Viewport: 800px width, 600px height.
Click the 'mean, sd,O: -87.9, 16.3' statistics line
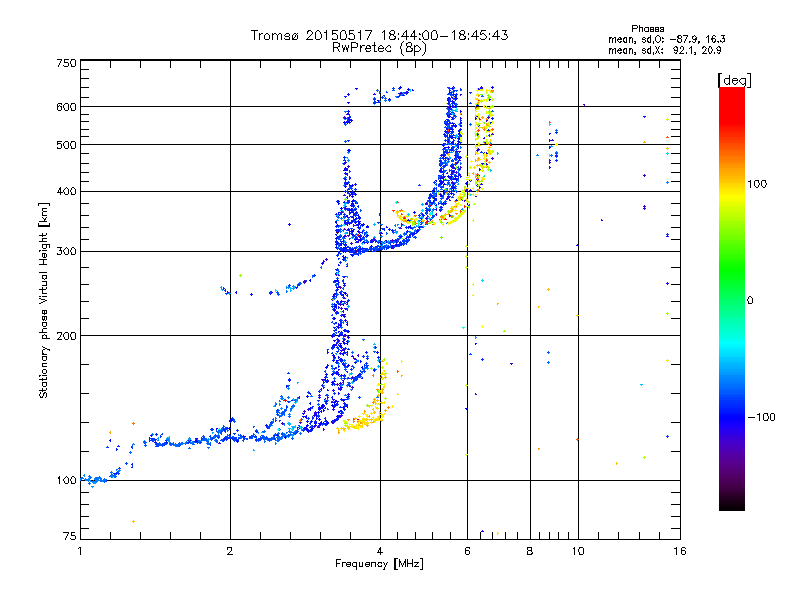pyautogui.click(x=666, y=39)
